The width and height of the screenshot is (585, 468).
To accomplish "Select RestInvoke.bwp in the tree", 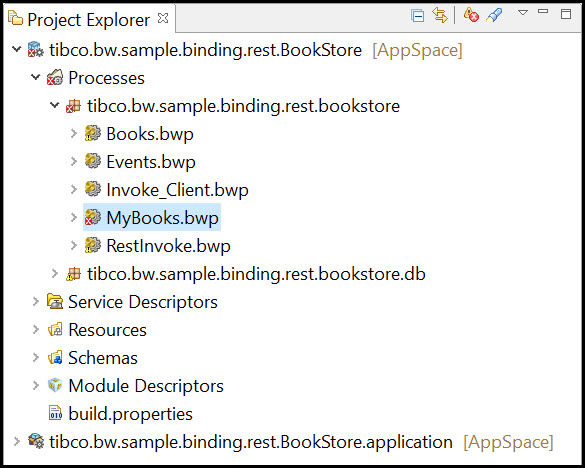I will coord(169,246).
